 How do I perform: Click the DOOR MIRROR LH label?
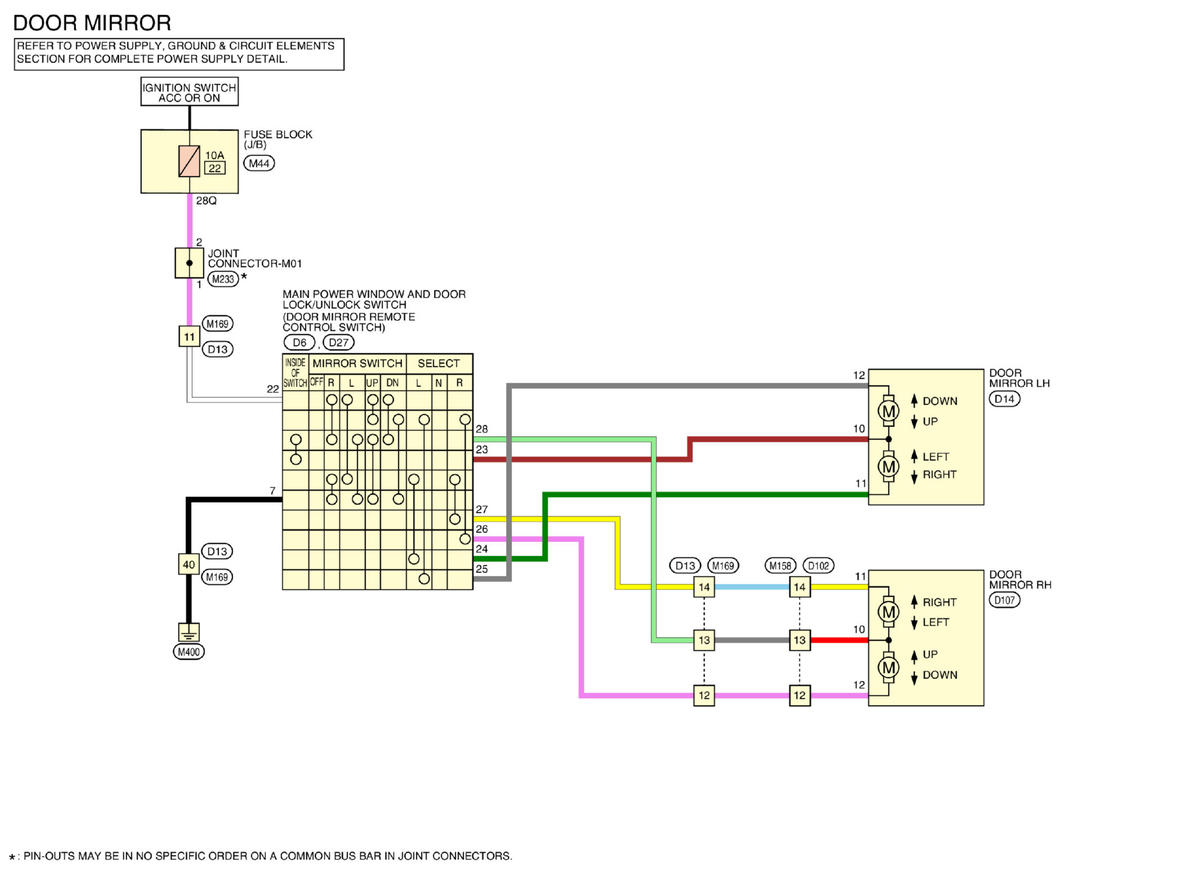(x=1019, y=378)
